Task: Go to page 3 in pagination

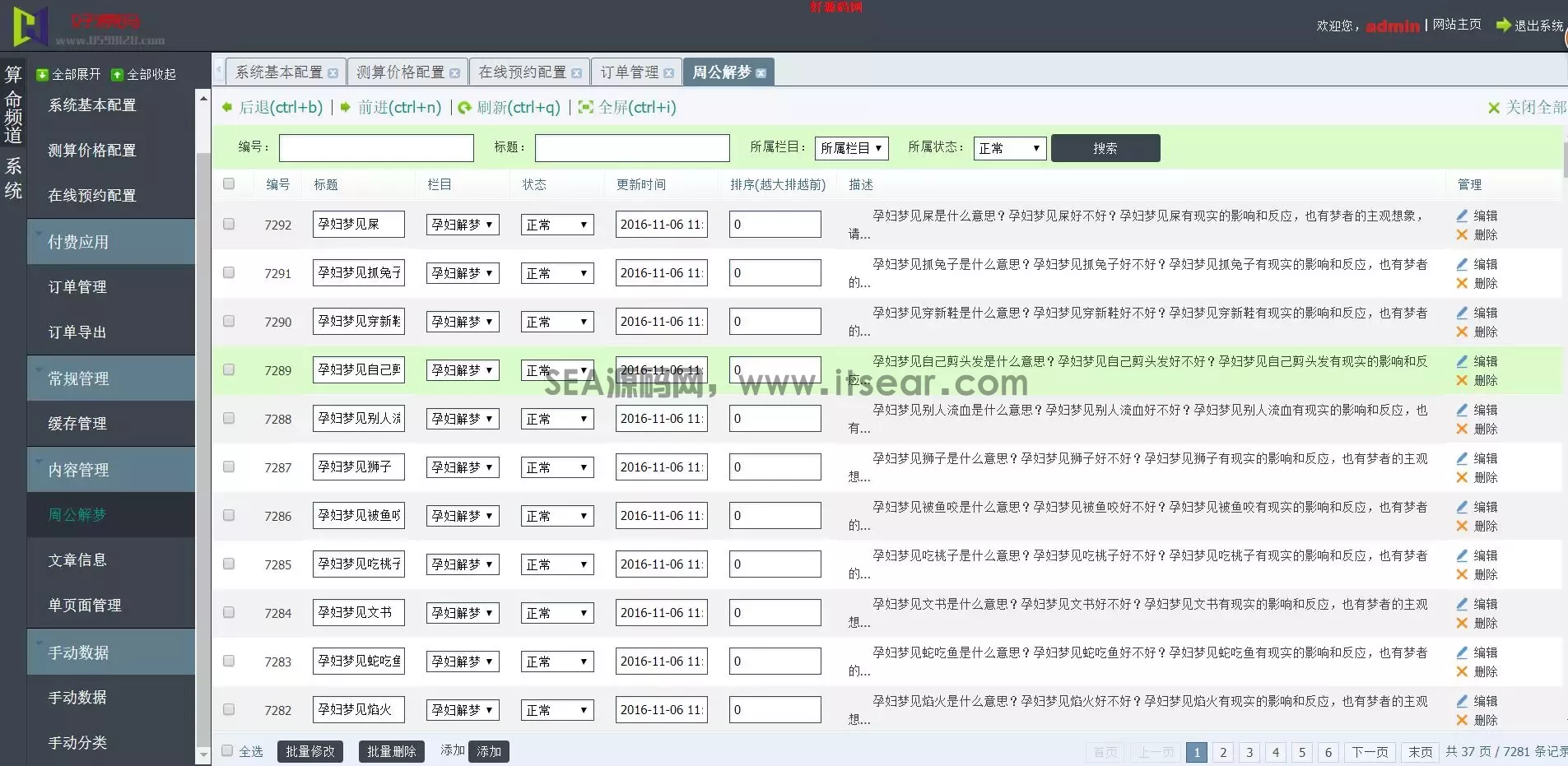Action: pos(1249,752)
